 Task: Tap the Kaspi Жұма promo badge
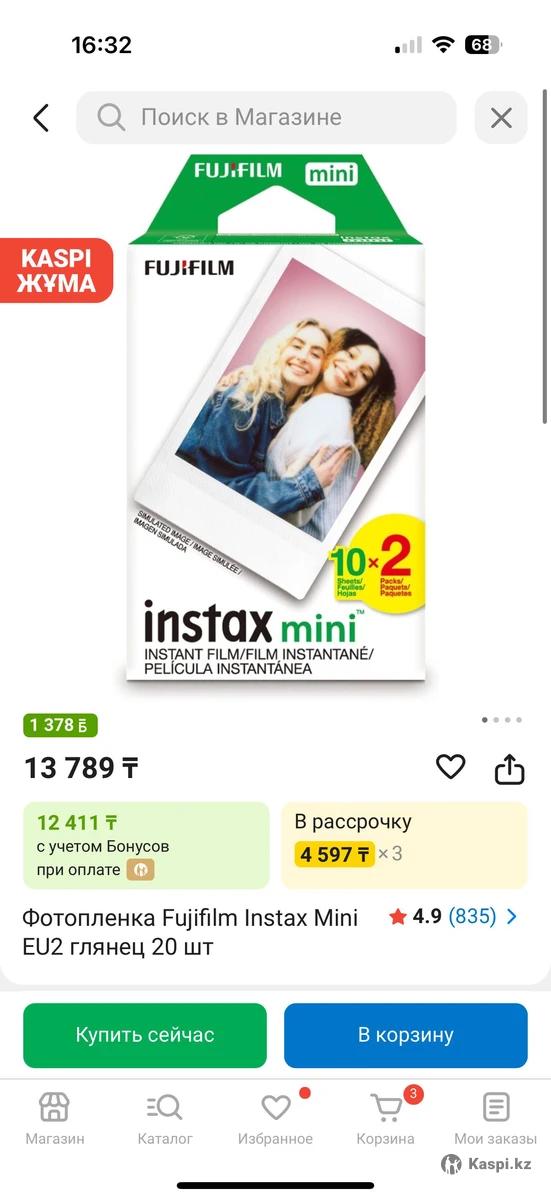[x=57, y=270]
